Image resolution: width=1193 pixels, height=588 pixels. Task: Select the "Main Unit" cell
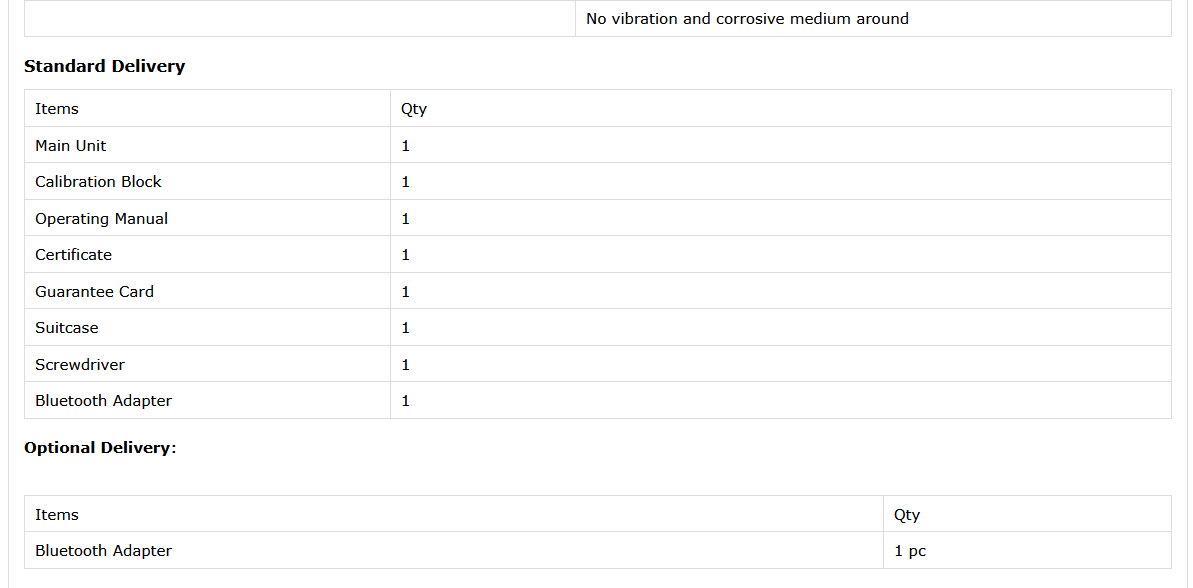(71, 146)
